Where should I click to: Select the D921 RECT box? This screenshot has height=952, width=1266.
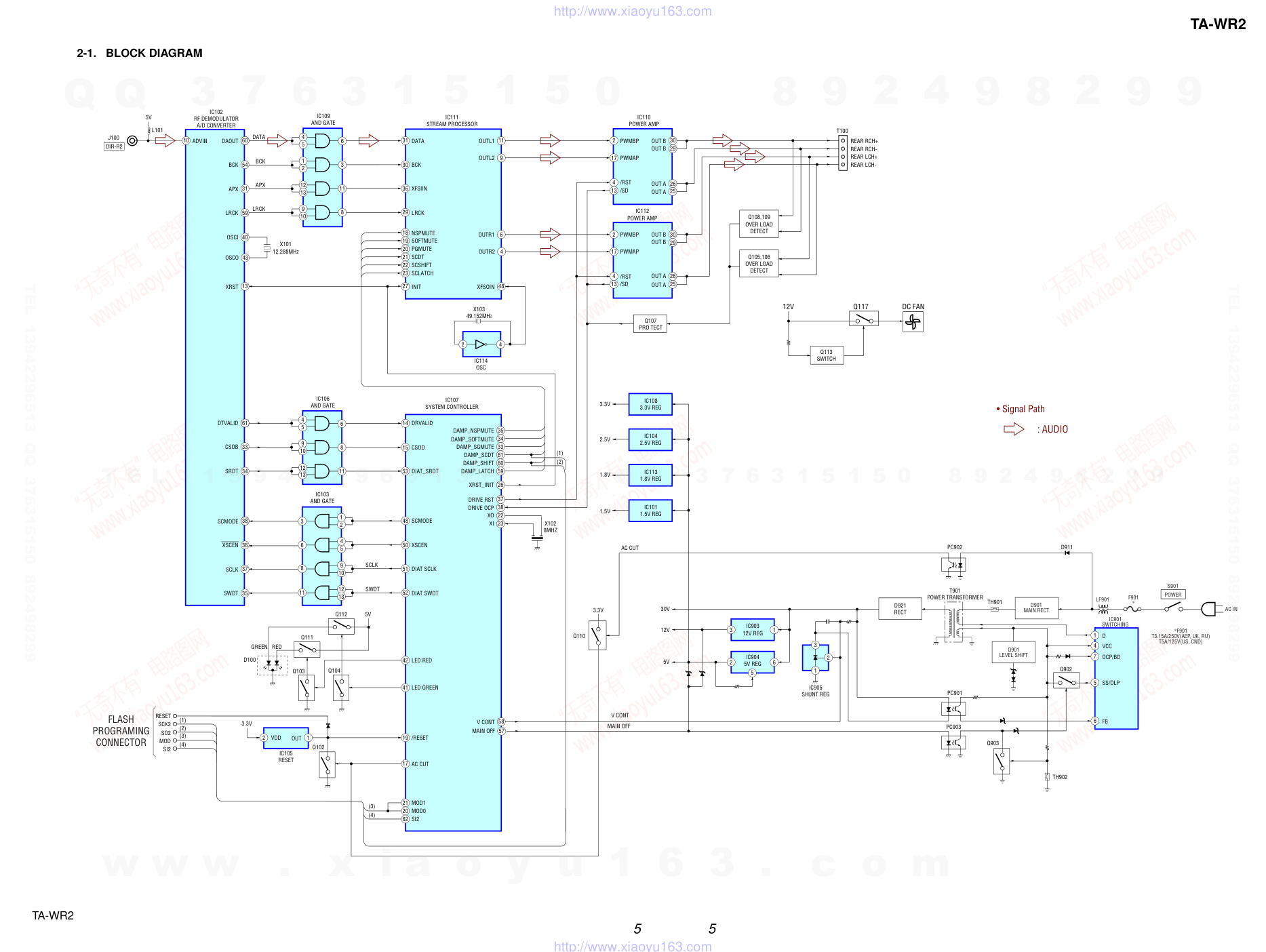(x=900, y=609)
